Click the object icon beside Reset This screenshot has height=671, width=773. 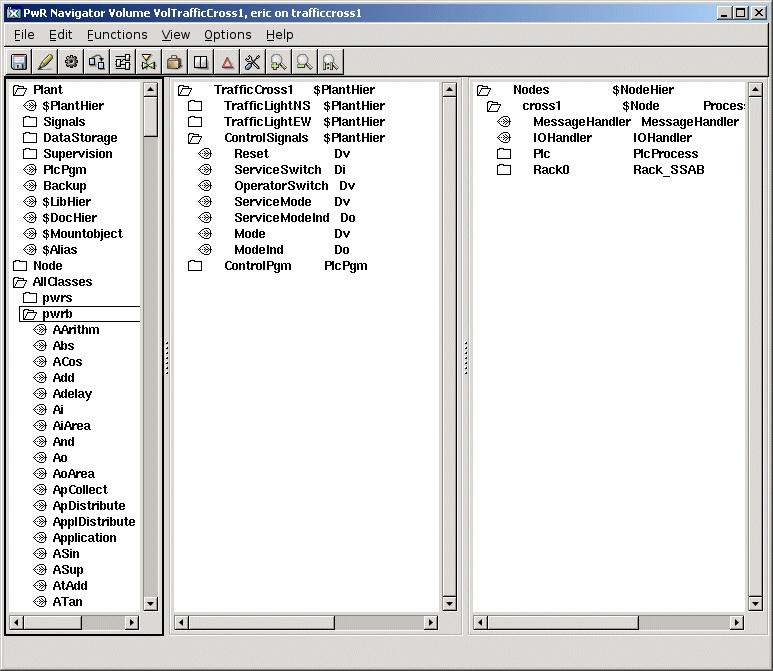click(205, 154)
